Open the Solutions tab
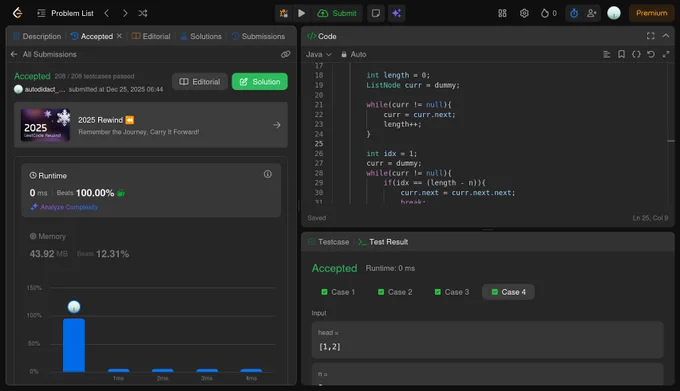The image size is (680, 391). click(x=201, y=36)
